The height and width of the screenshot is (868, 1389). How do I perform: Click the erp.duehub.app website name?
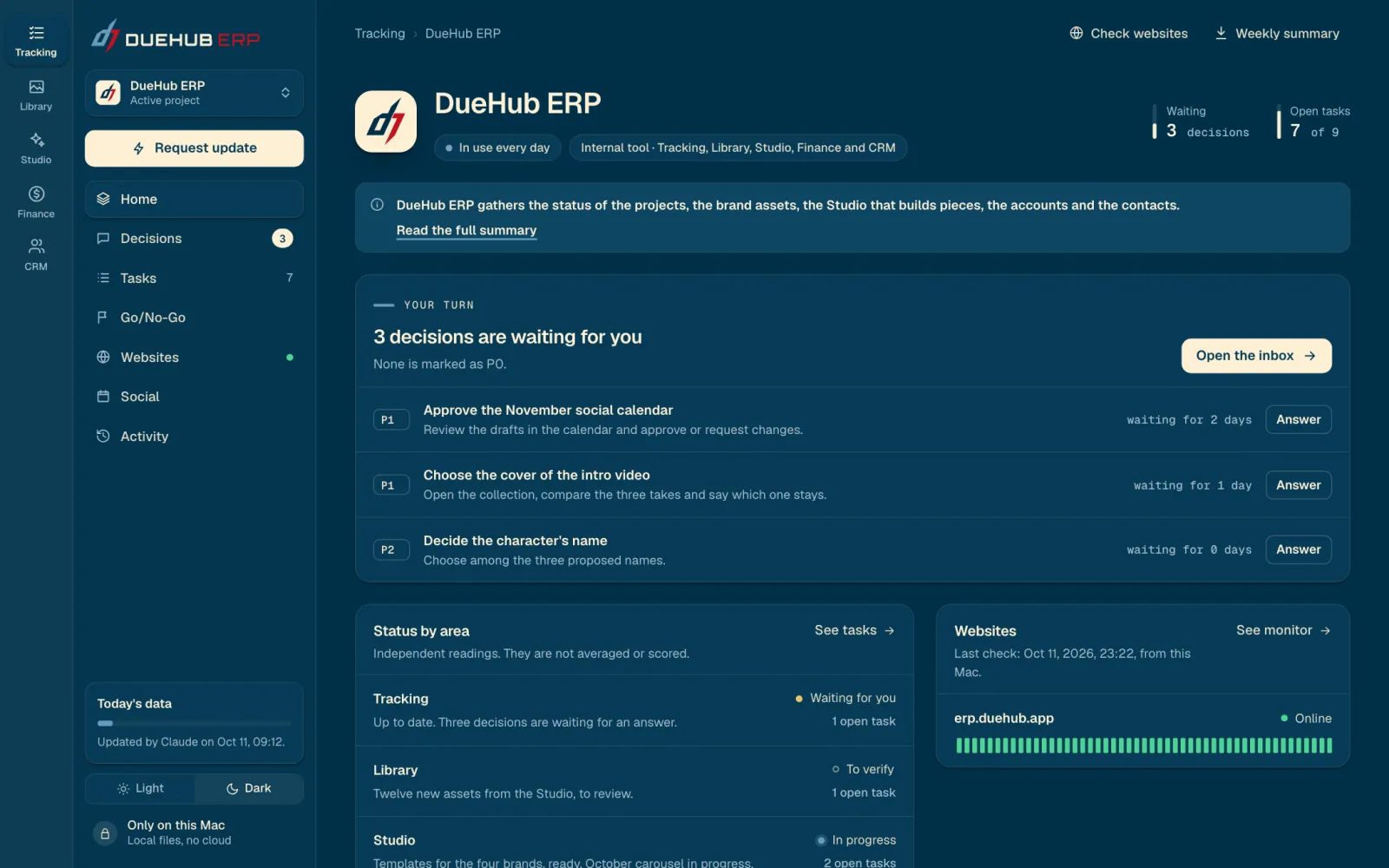point(1004,719)
